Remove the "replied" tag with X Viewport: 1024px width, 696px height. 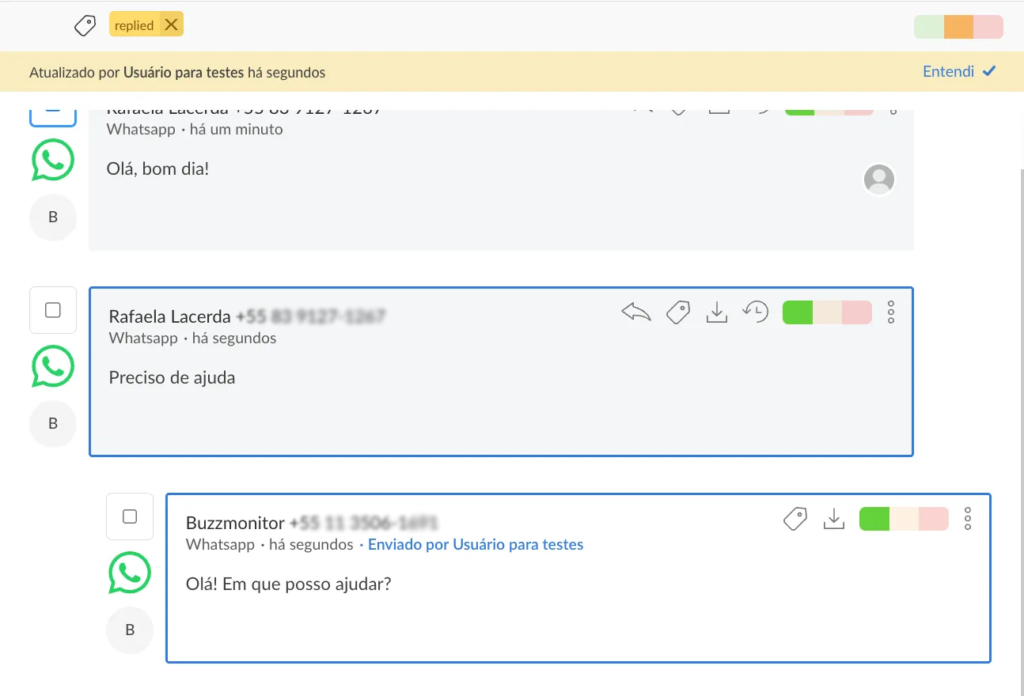tap(171, 26)
